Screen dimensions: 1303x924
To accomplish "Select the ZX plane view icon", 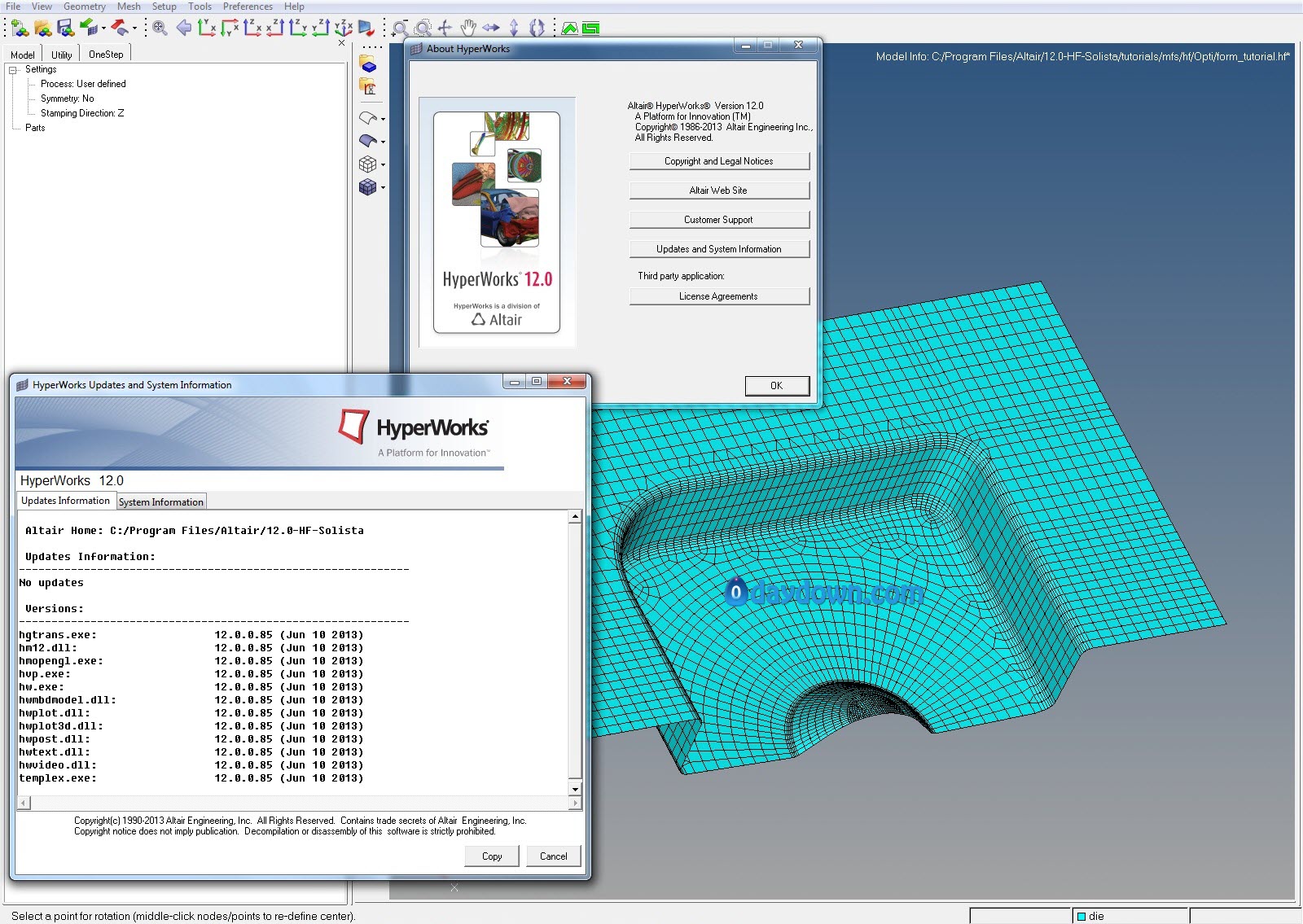I will (x=275, y=28).
